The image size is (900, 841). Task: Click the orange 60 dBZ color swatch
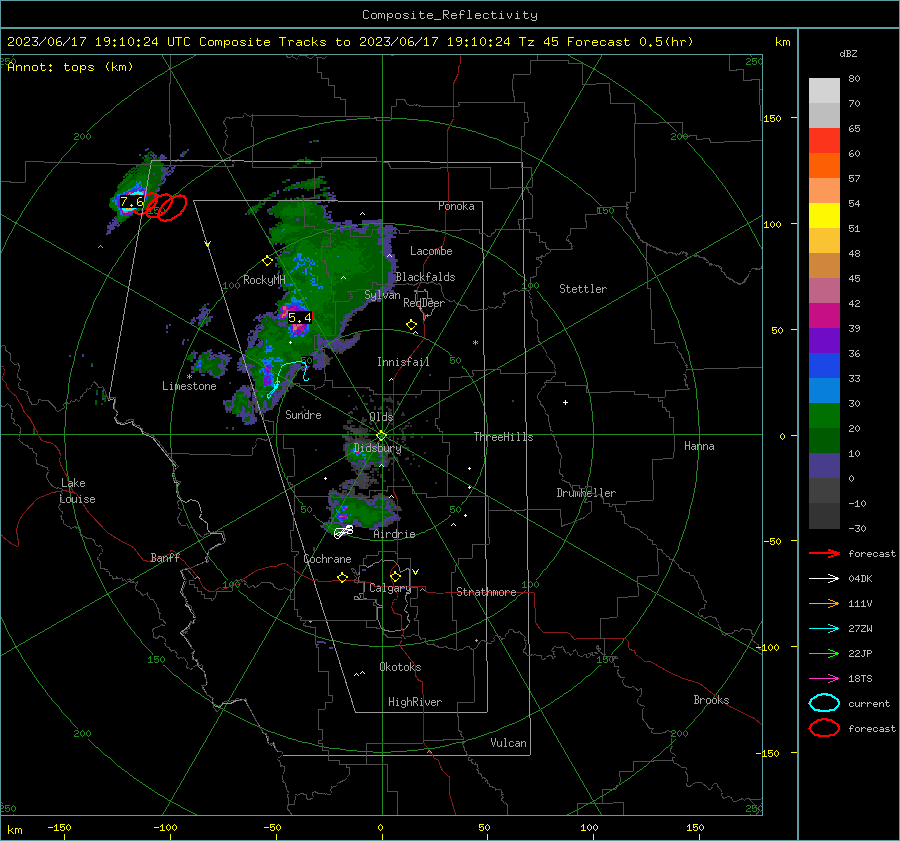824,165
